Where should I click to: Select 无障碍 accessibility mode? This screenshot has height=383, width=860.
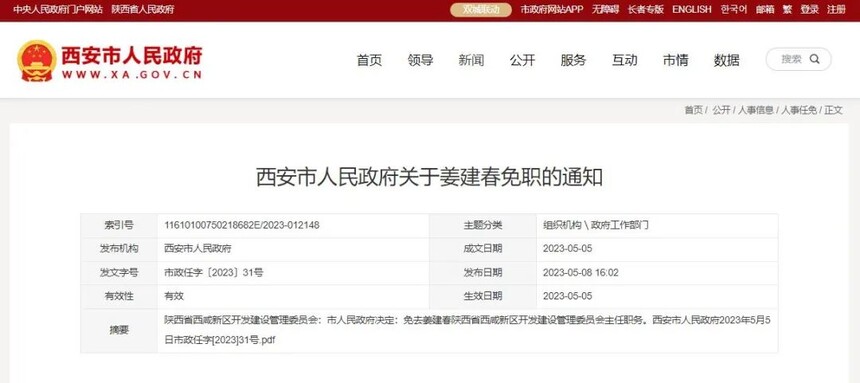point(606,10)
